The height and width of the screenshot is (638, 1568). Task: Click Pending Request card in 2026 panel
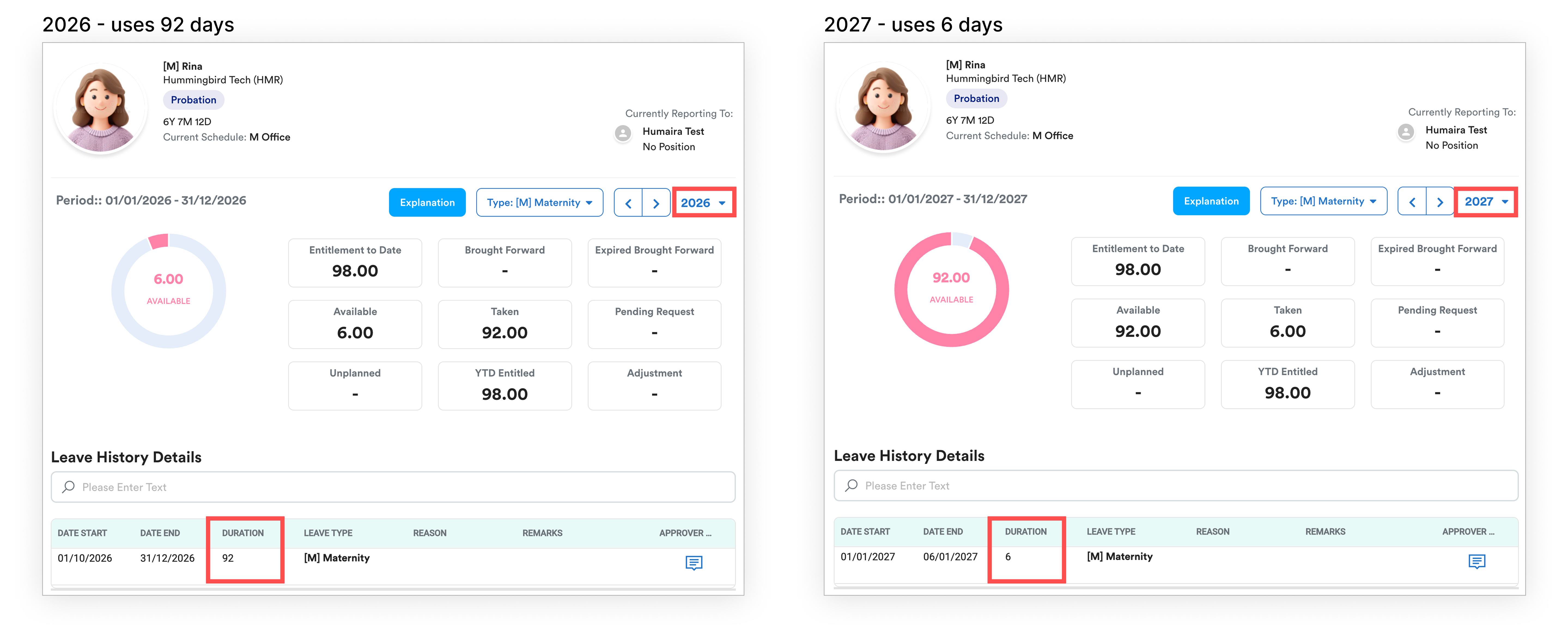(x=654, y=324)
